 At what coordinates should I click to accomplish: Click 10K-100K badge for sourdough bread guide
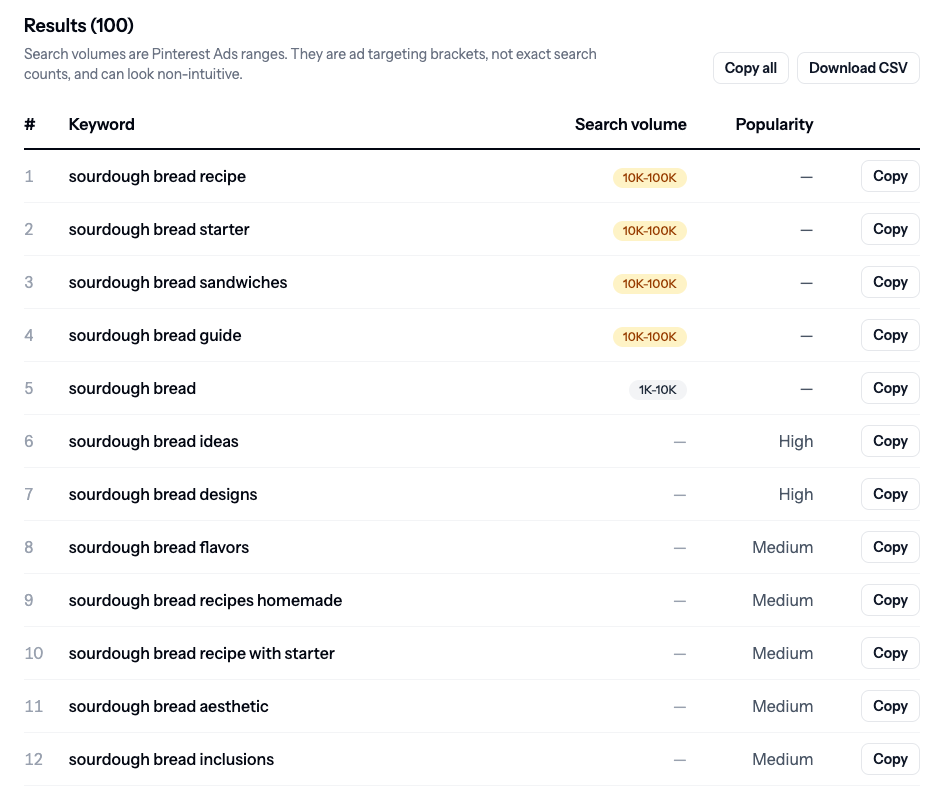pyautogui.click(x=650, y=336)
